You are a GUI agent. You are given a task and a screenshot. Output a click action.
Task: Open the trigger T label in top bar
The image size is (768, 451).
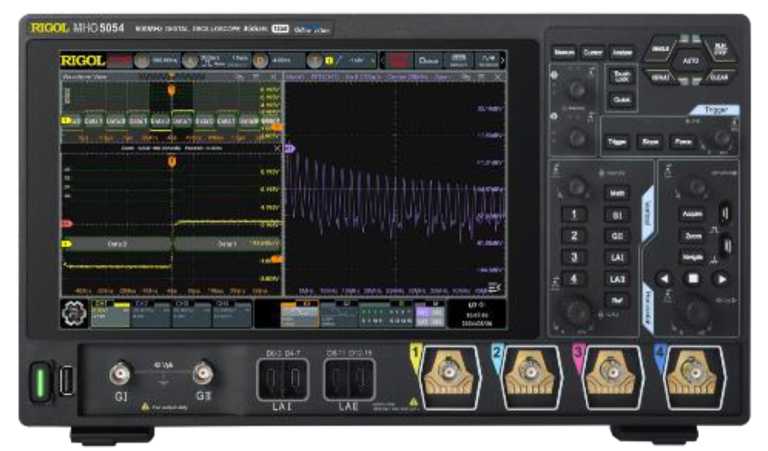[314, 61]
